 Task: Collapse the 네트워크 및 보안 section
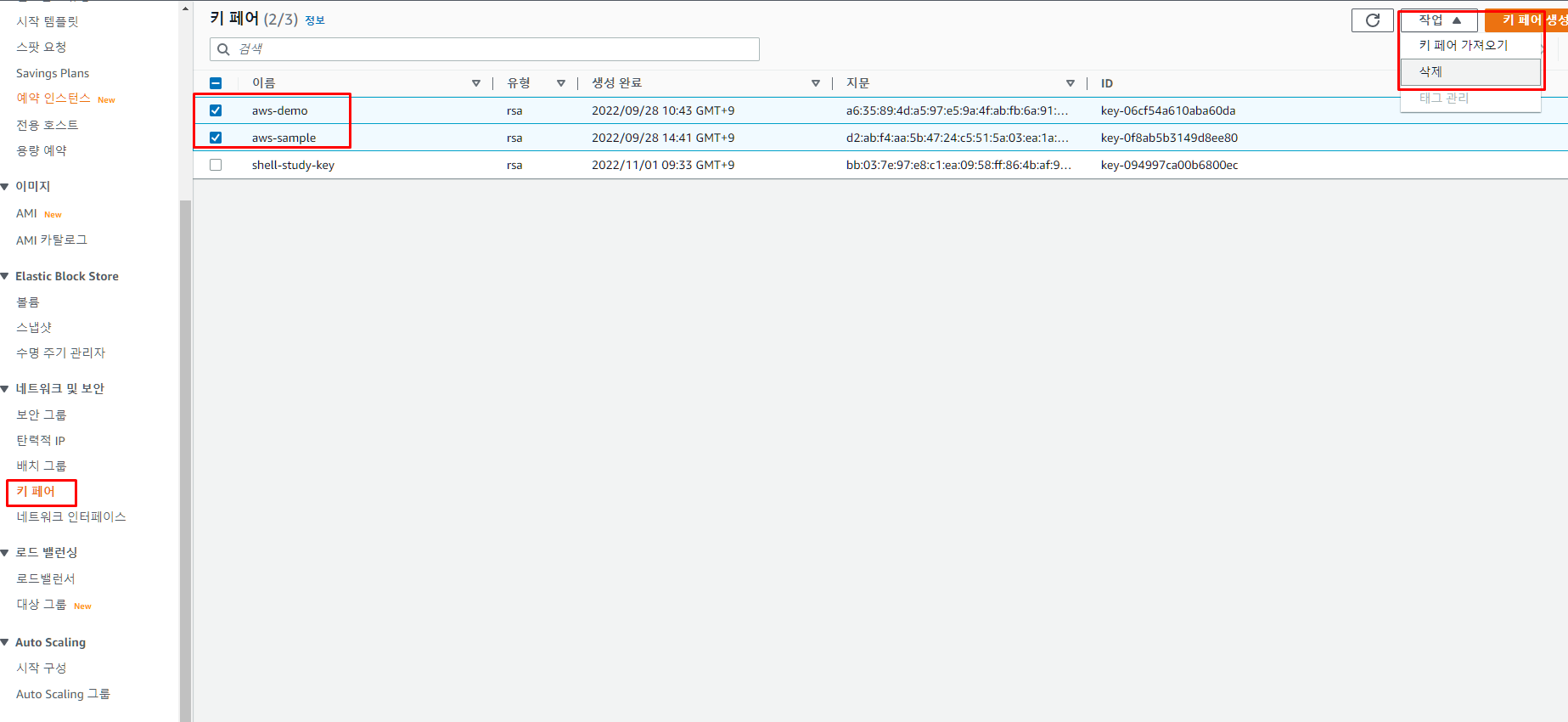(5, 389)
